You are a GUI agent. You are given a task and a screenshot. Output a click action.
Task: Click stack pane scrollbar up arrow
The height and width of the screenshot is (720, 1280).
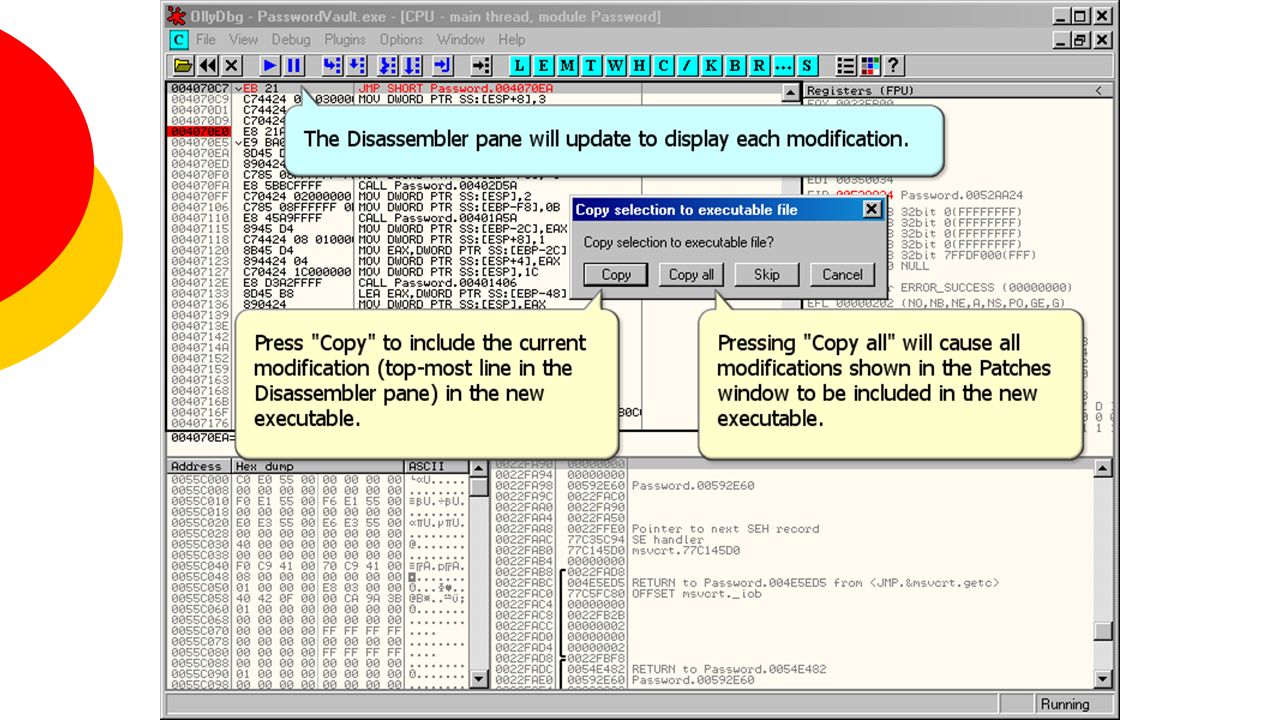(1103, 469)
